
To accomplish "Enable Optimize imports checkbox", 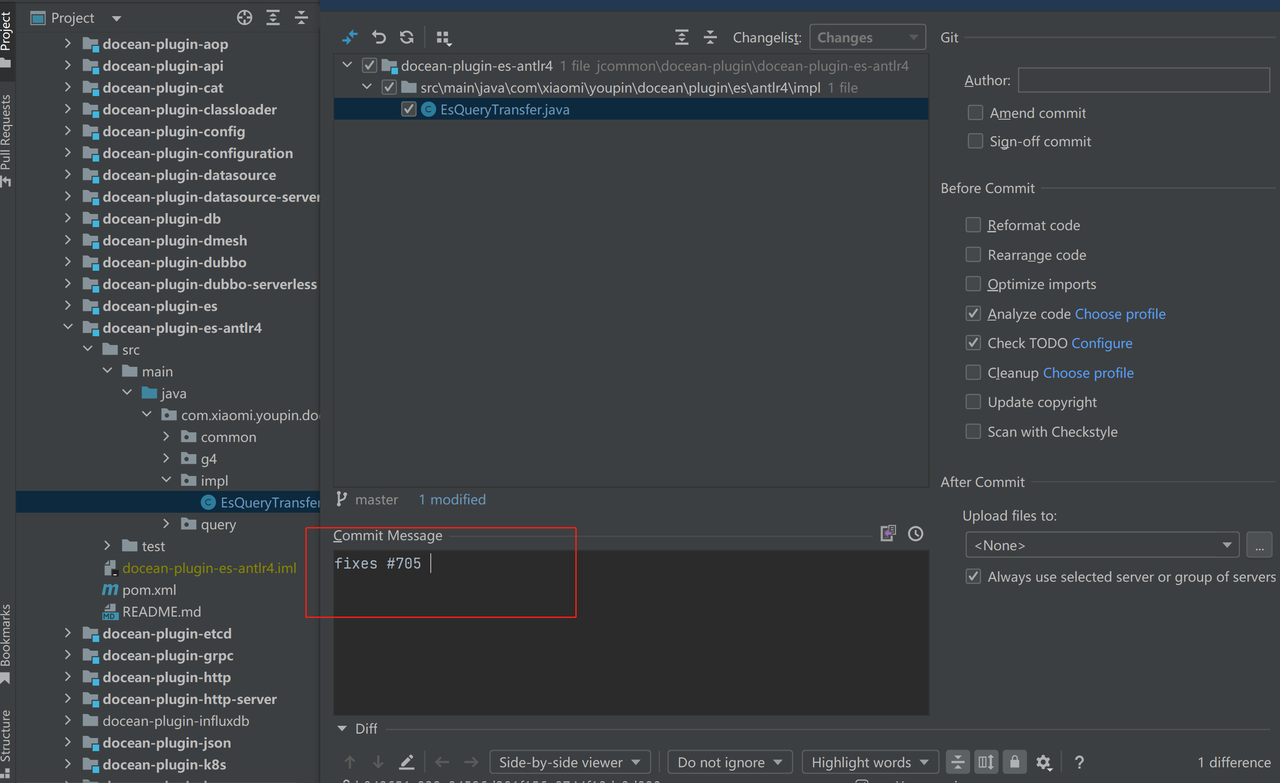I will pos(973,284).
